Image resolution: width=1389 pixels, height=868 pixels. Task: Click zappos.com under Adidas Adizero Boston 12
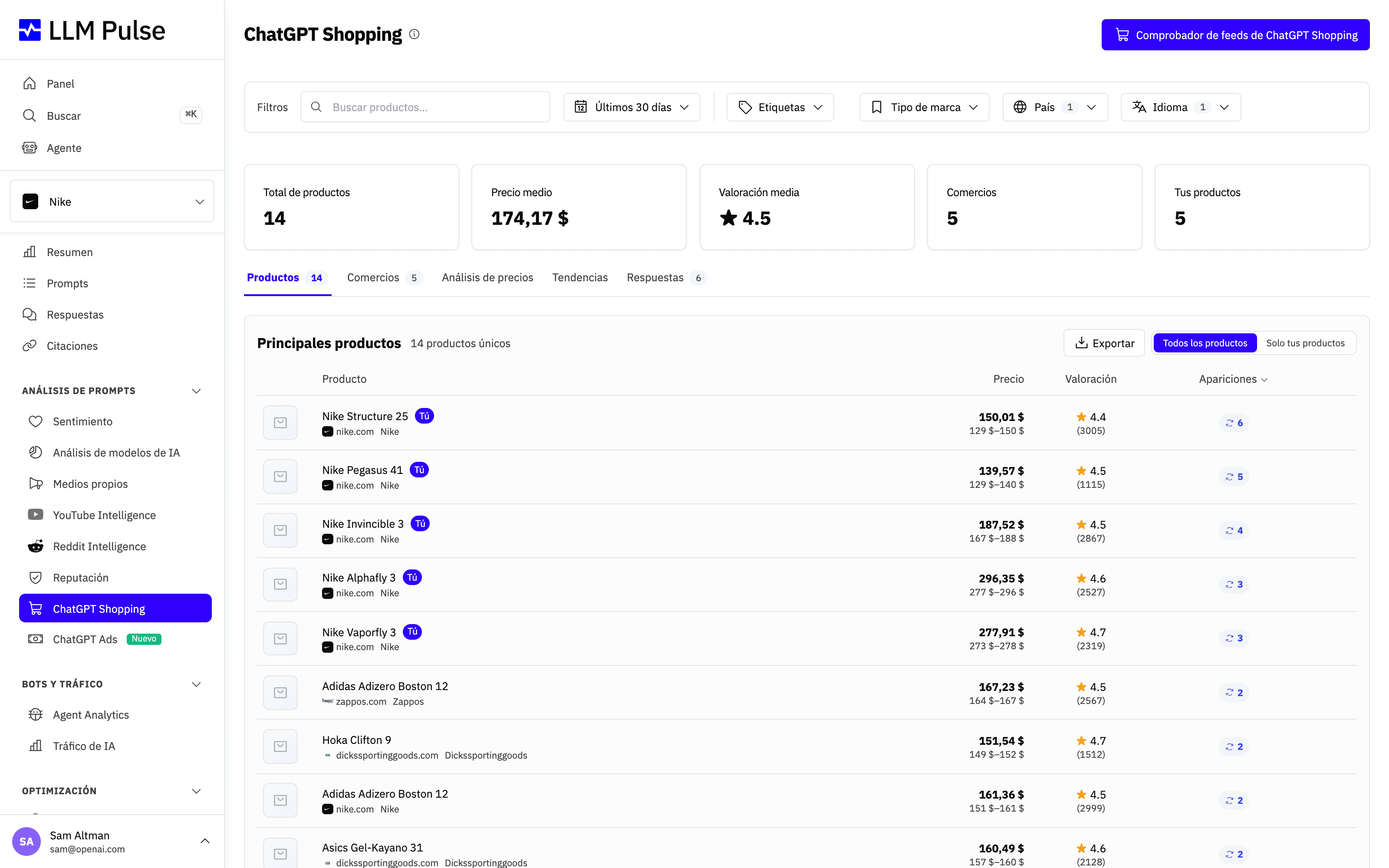click(x=360, y=701)
